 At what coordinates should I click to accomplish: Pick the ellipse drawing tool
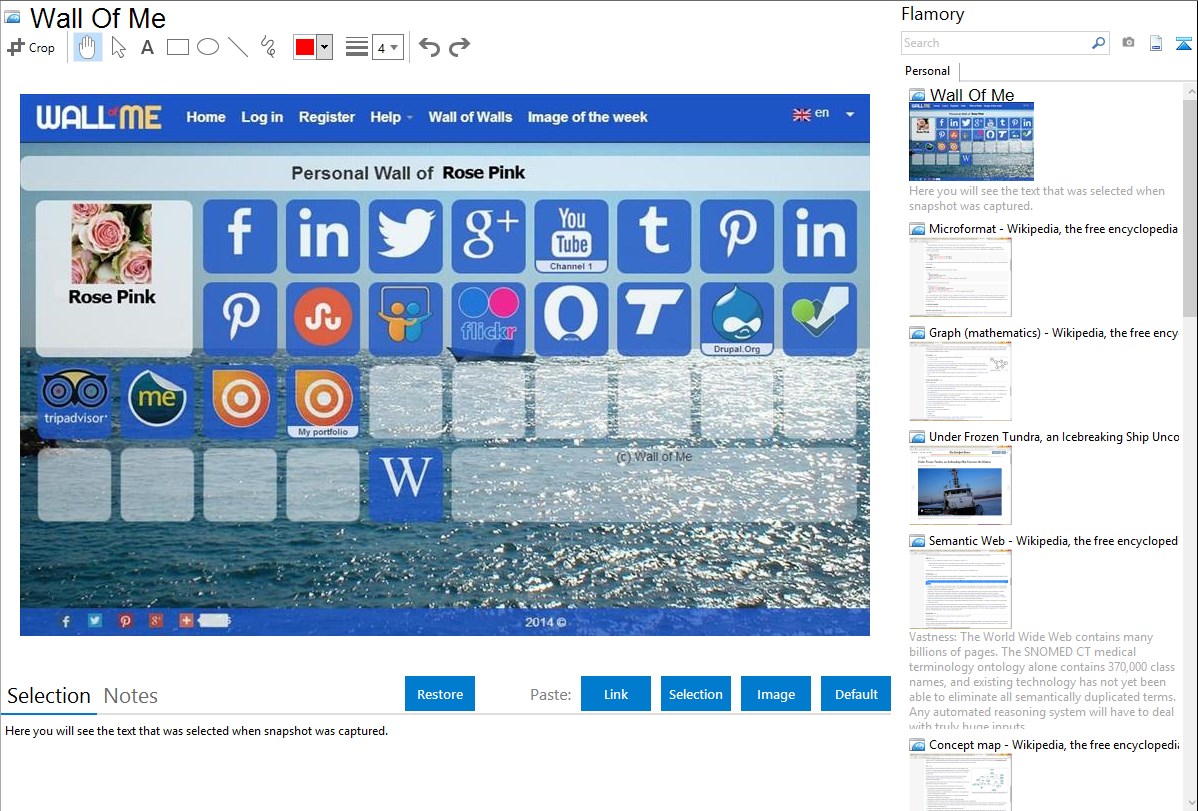click(x=208, y=47)
